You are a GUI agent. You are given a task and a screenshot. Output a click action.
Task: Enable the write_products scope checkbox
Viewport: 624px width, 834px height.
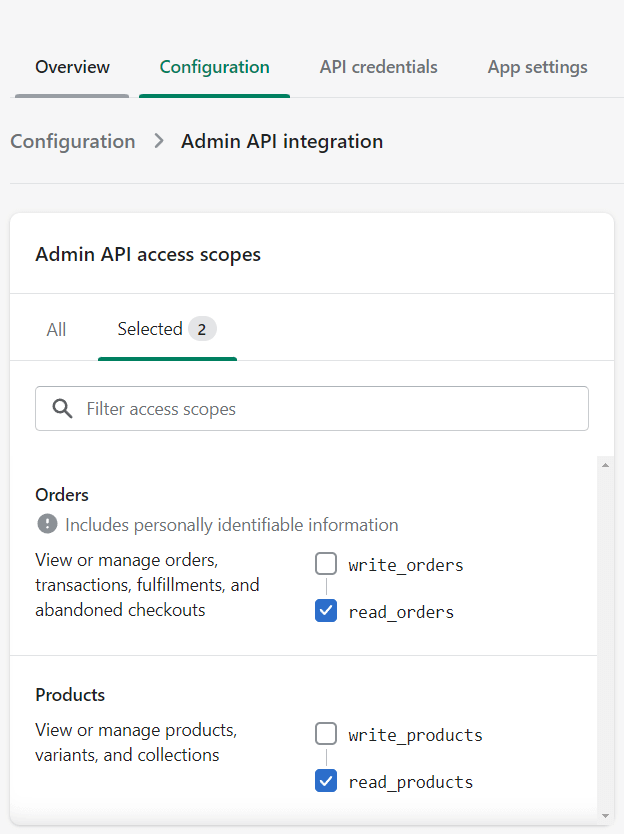pos(326,734)
